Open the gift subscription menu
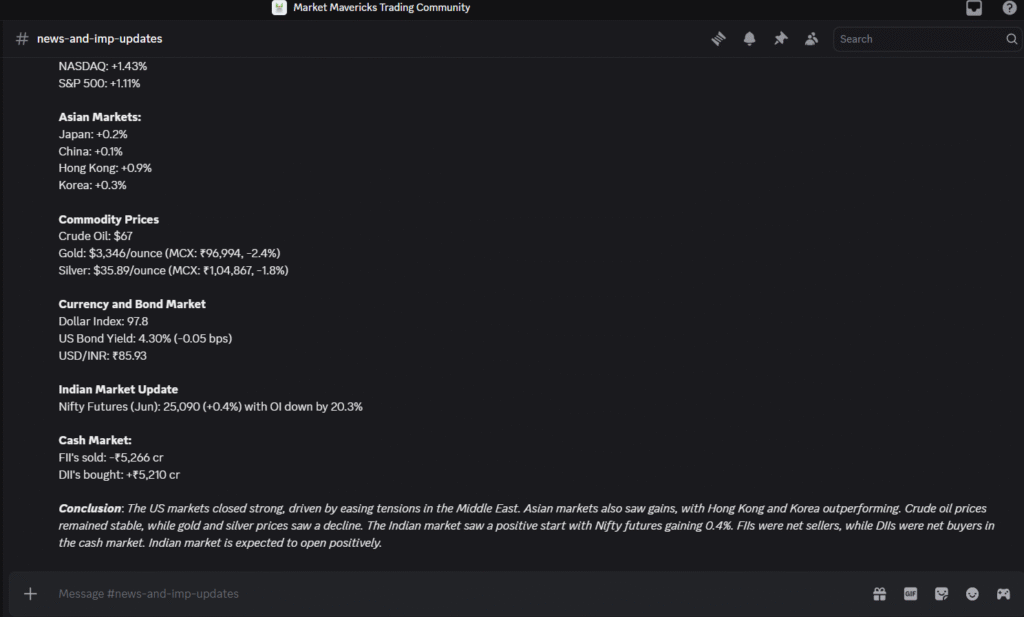Image resolution: width=1024 pixels, height=617 pixels. (879, 593)
